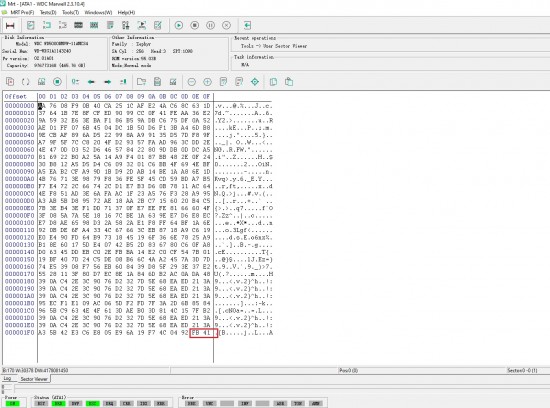Click the 00 column header in hex view
Viewport: 550px width, 408px height.
(x=42, y=96)
